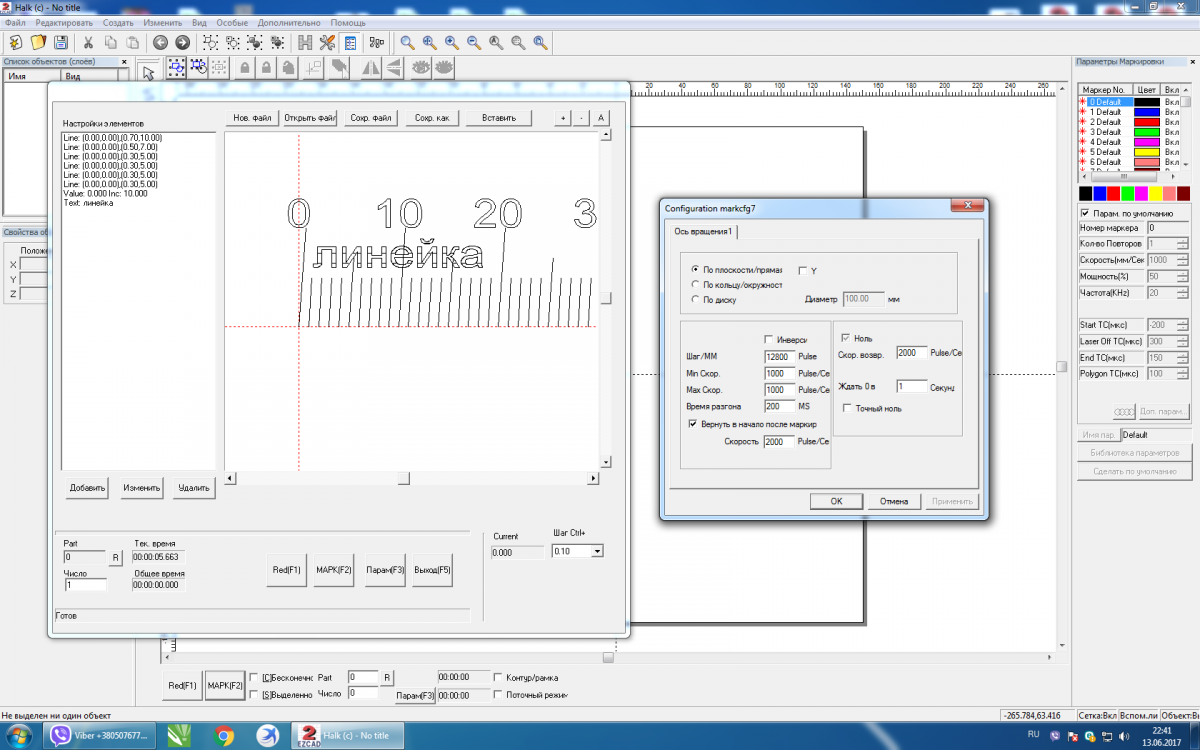
Task: Toggle the Бесконечно checkbox
Action: pyautogui.click(x=254, y=677)
